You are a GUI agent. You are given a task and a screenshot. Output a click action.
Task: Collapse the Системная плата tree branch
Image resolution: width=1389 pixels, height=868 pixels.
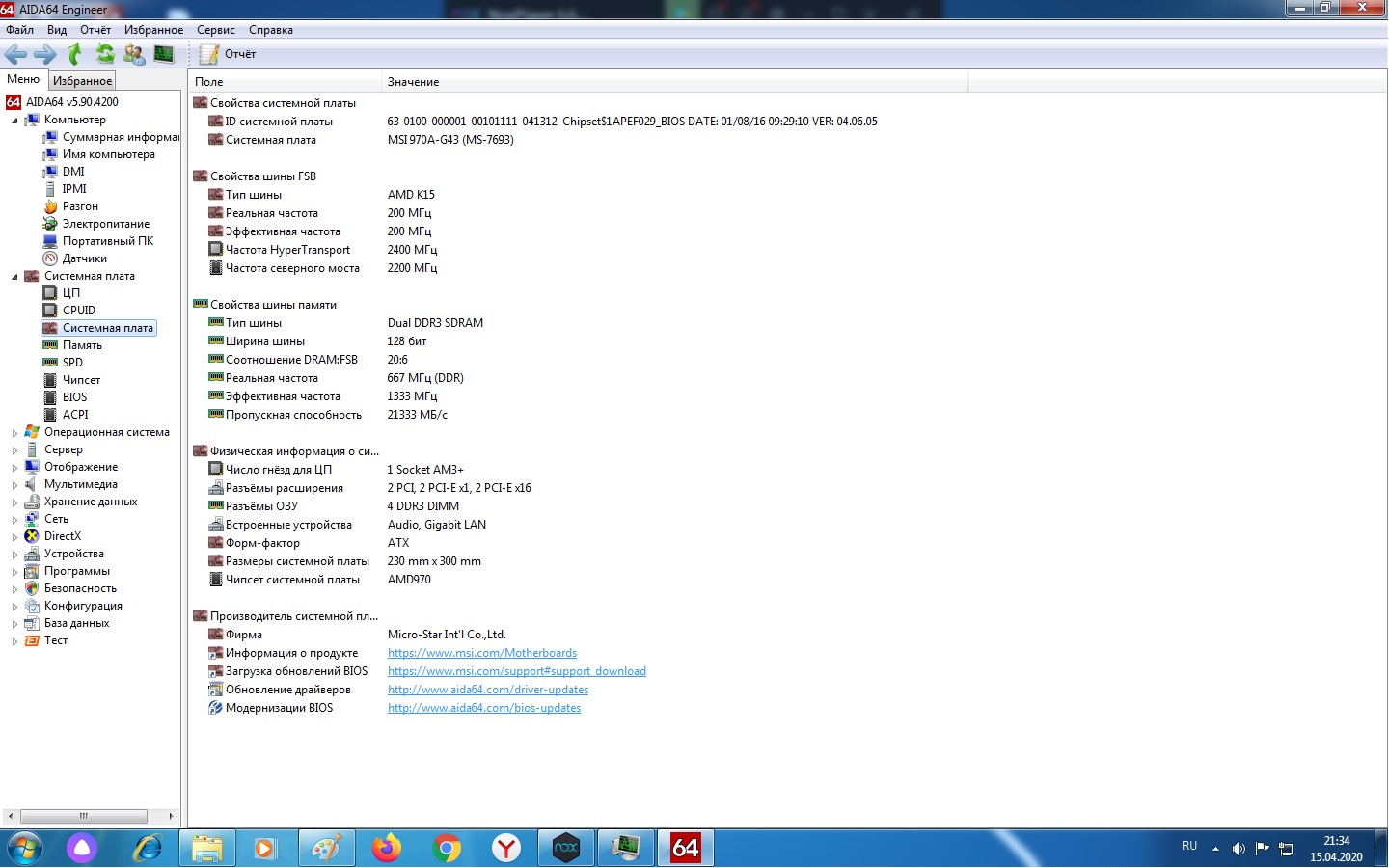point(14,277)
